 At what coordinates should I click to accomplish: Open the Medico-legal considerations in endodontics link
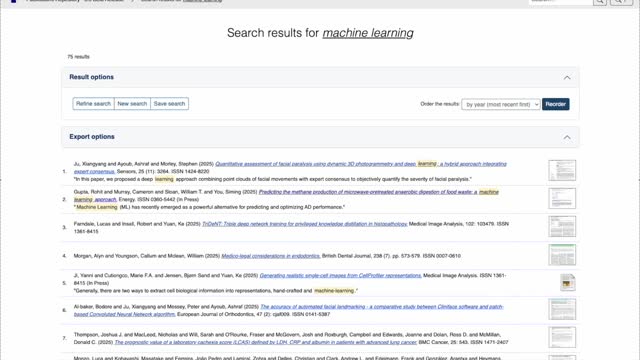click(271, 256)
